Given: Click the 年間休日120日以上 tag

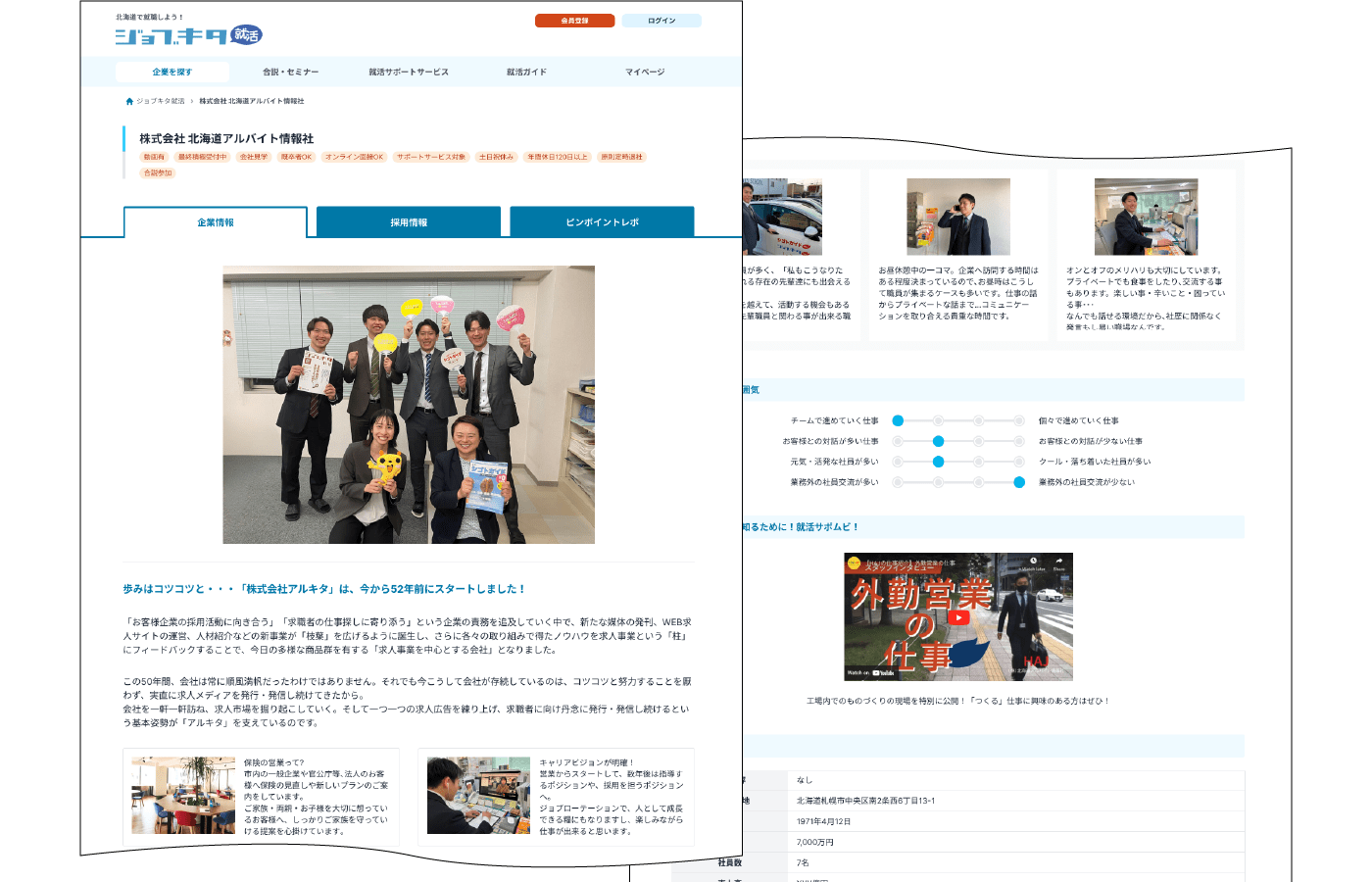Looking at the screenshot, I should (558, 157).
